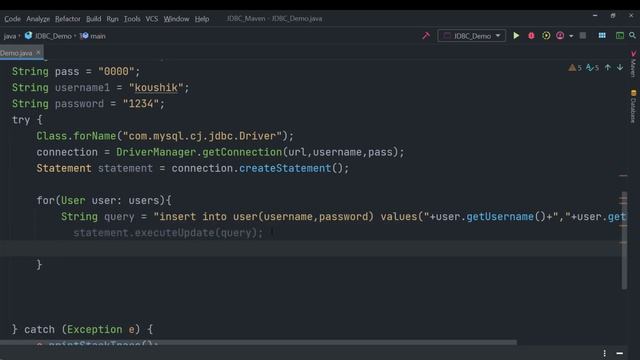
Task: Open the Help menu
Action: [x=202, y=19]
